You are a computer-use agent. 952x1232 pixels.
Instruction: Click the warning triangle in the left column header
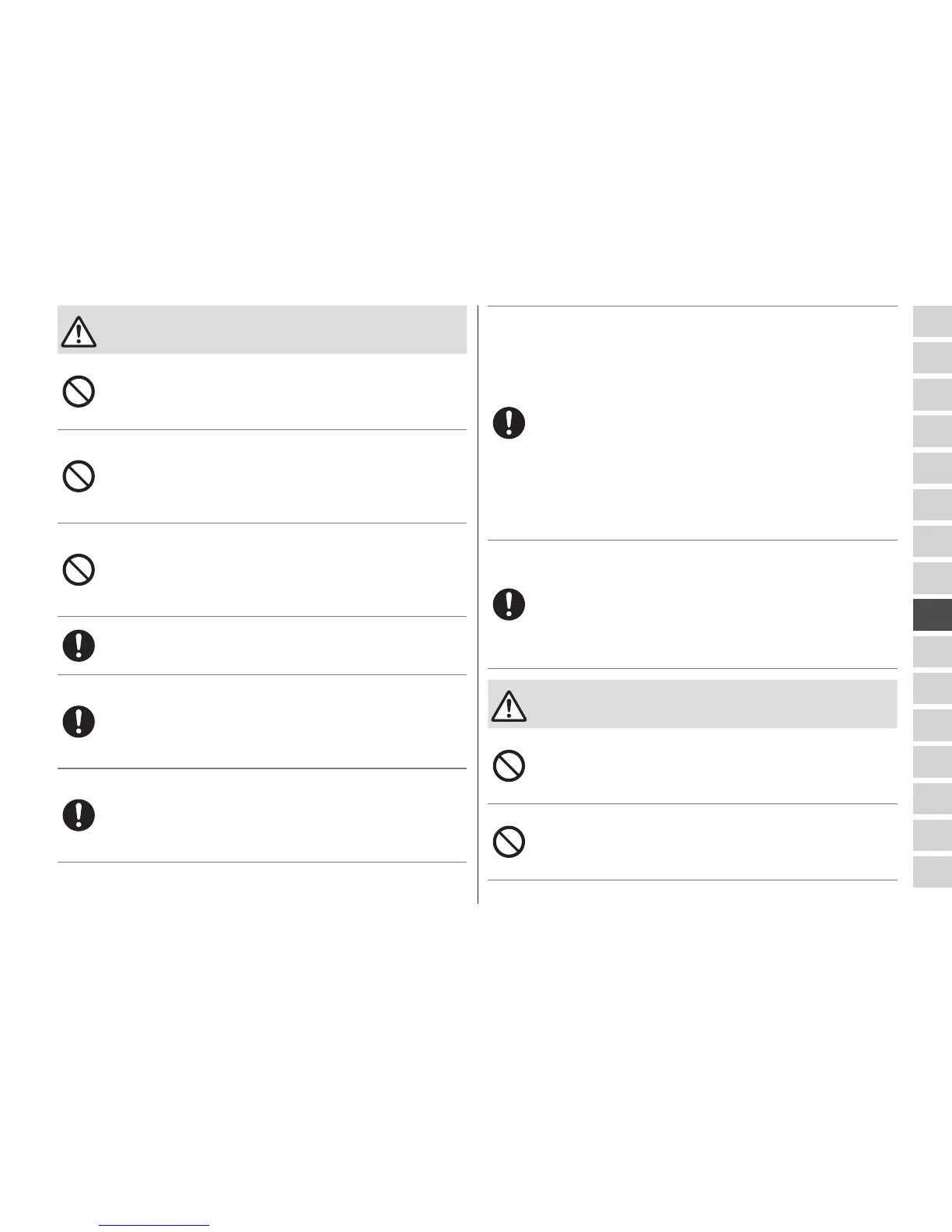point(78,331)
